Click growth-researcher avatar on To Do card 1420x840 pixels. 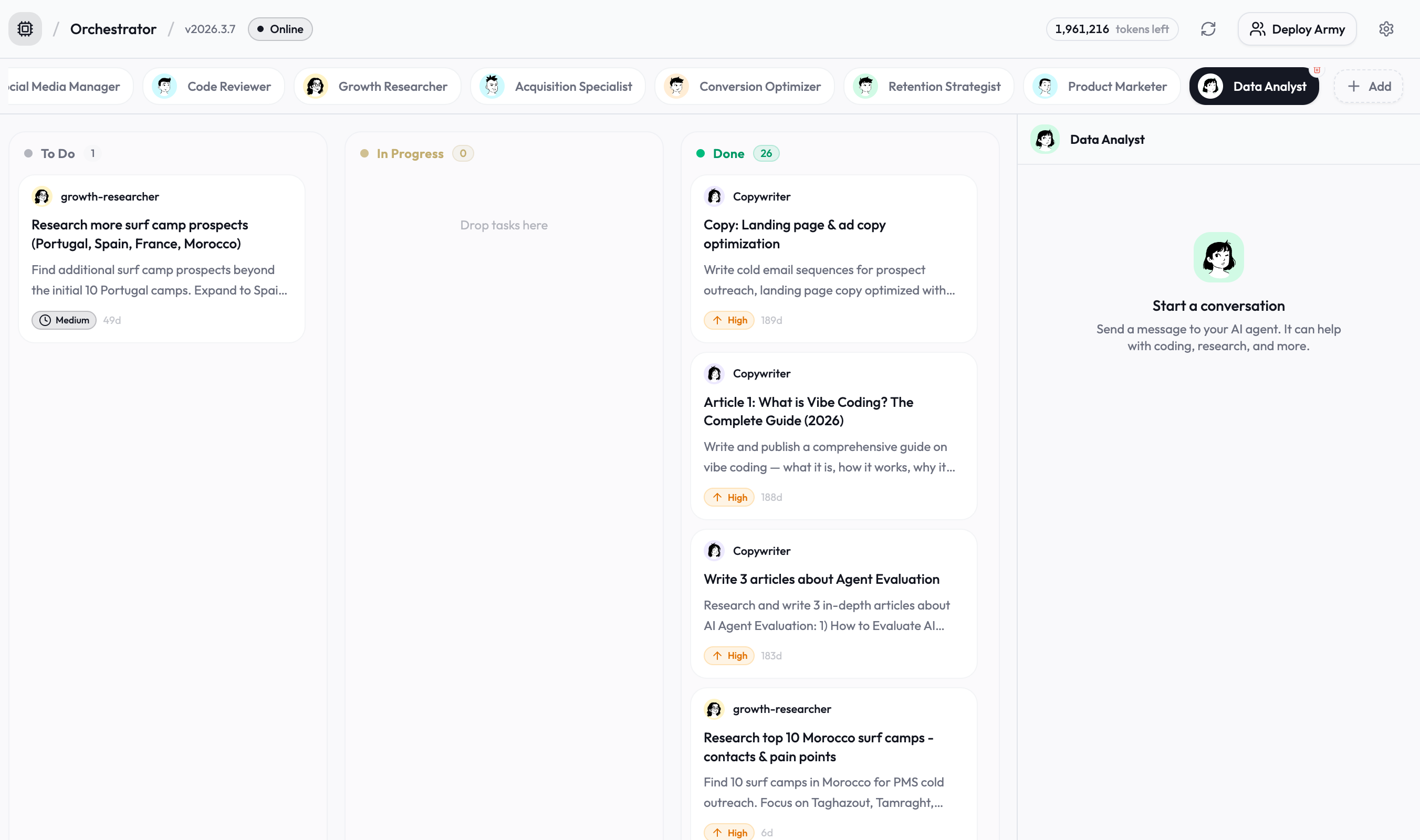42,196
